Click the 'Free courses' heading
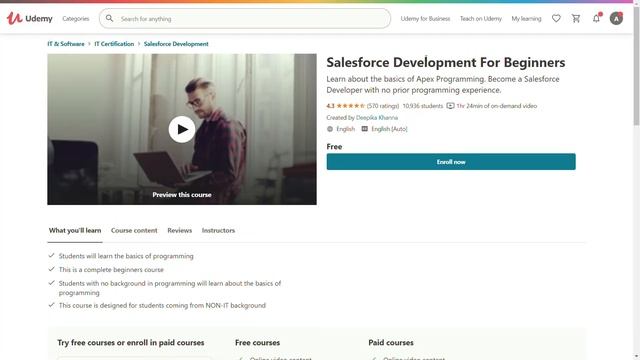640x360 pixels. [258, 342]
